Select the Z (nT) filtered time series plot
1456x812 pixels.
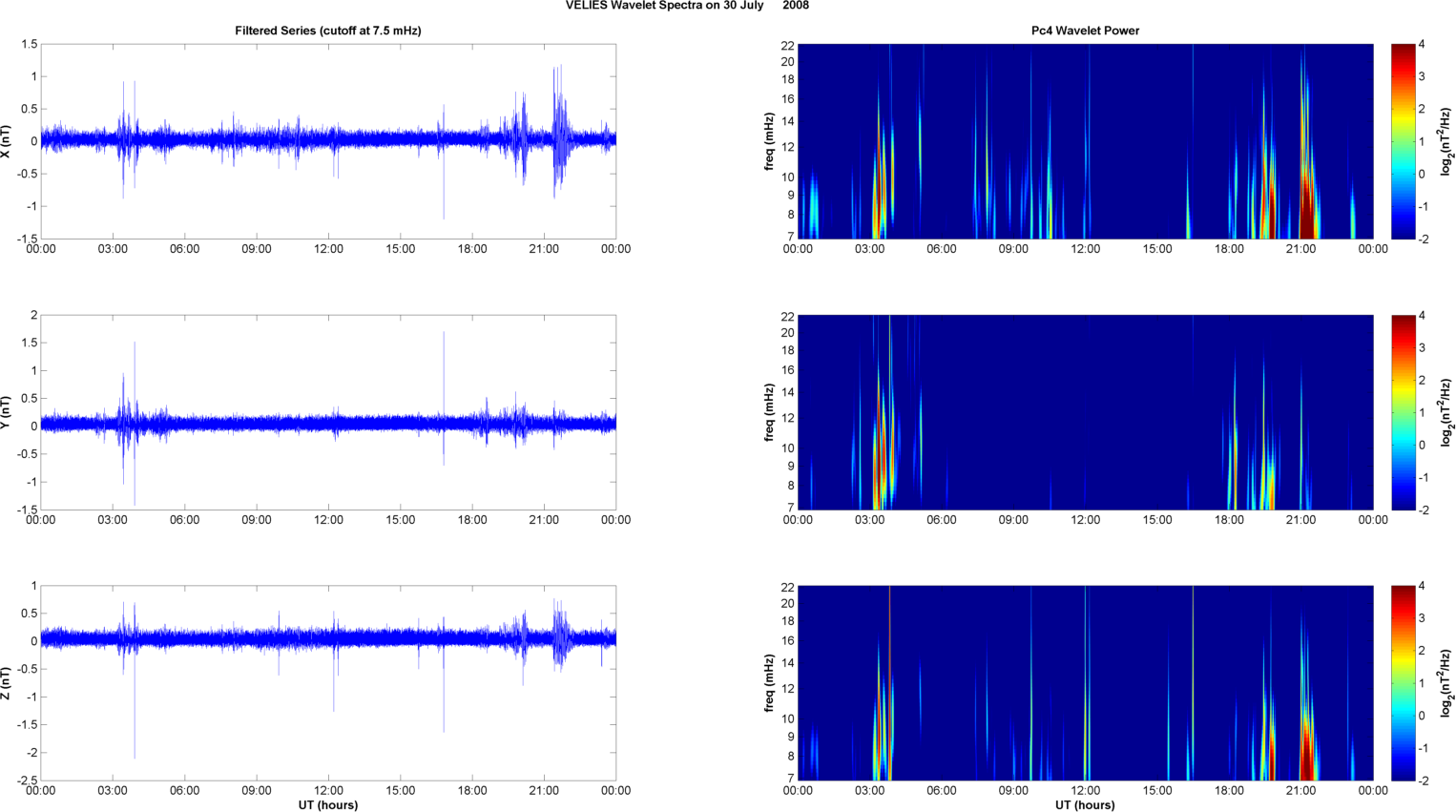(328, 683)
